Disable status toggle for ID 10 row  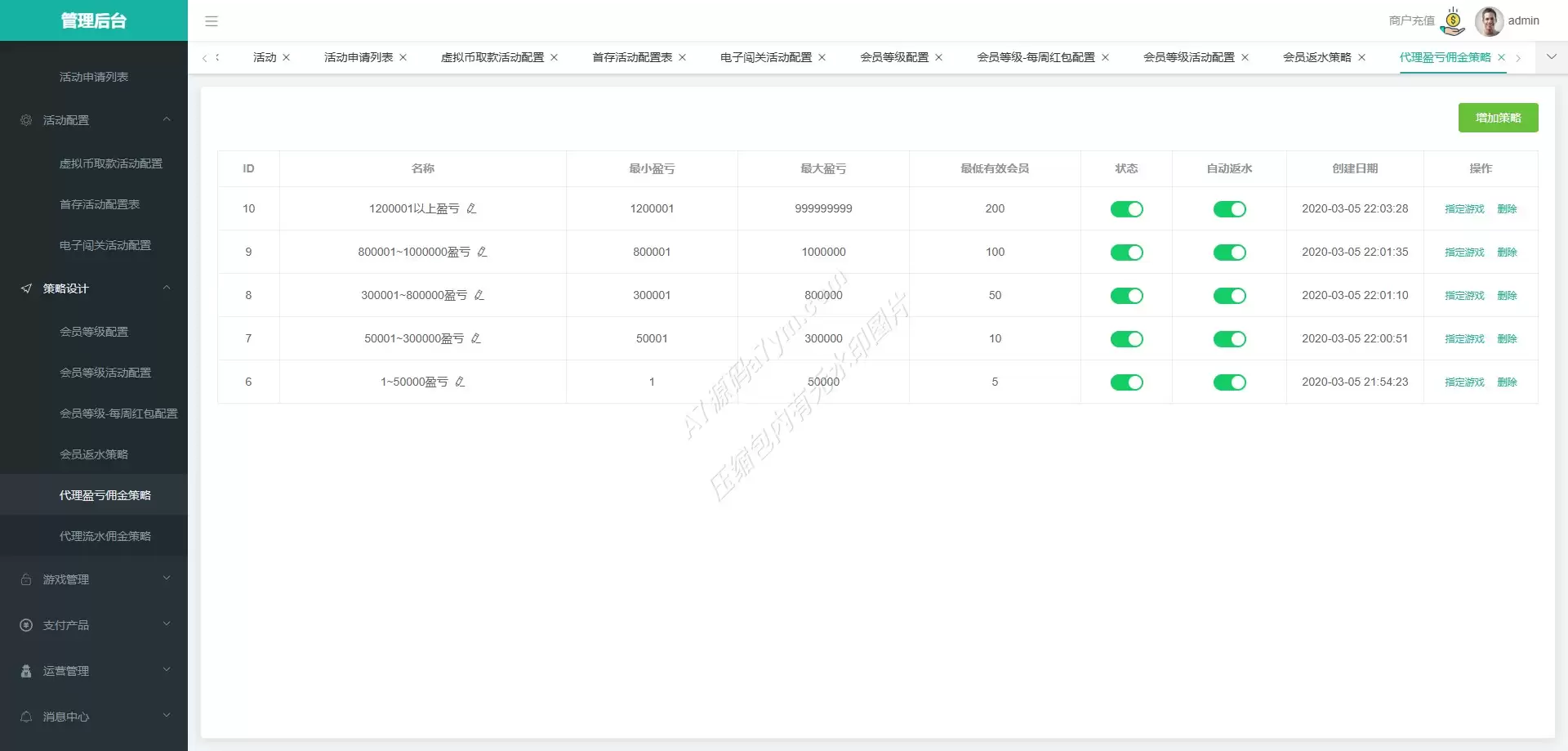pos(1126,210)
